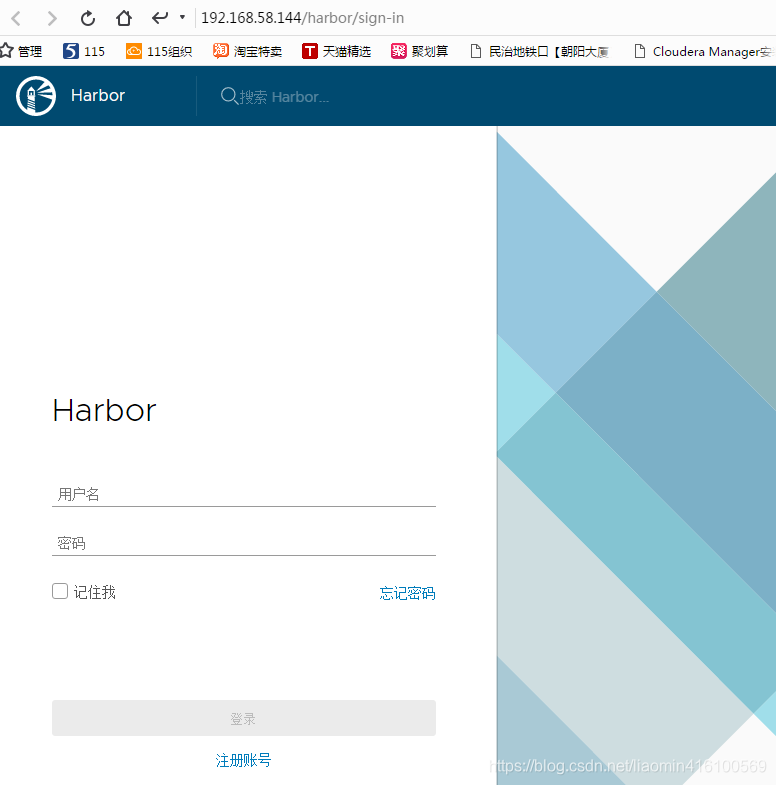Open the 115组织 cloud bookmark icon

point(134,51)
